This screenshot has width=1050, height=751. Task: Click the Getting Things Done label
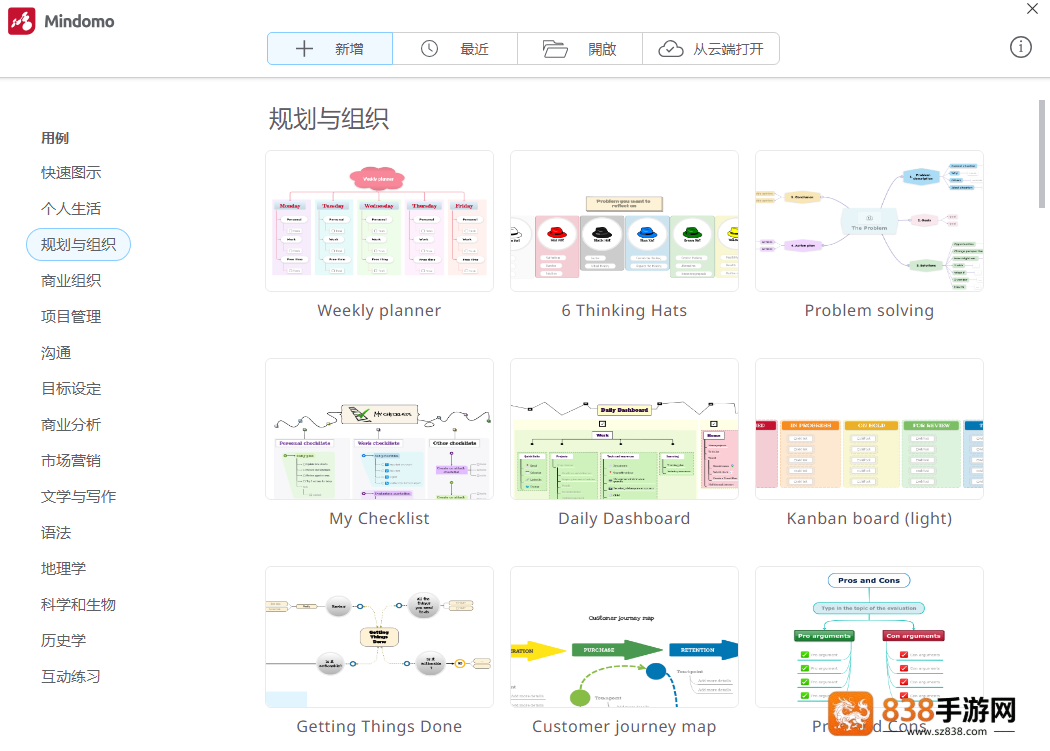(379, 726)
